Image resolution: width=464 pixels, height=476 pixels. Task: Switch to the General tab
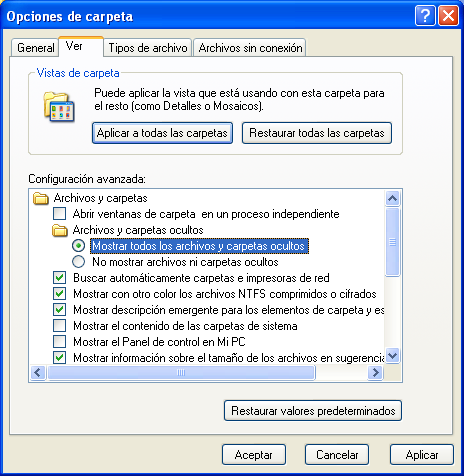36,48
